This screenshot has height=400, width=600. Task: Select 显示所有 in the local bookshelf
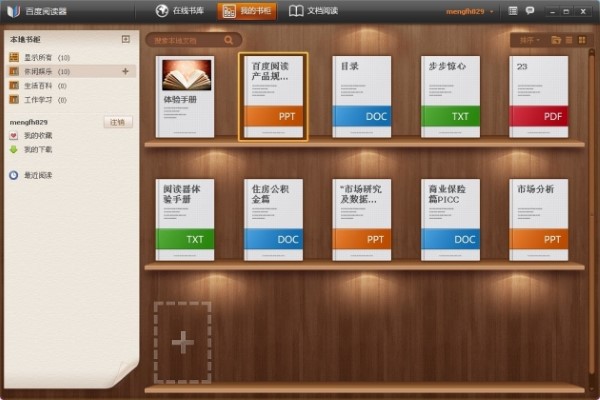38,58
